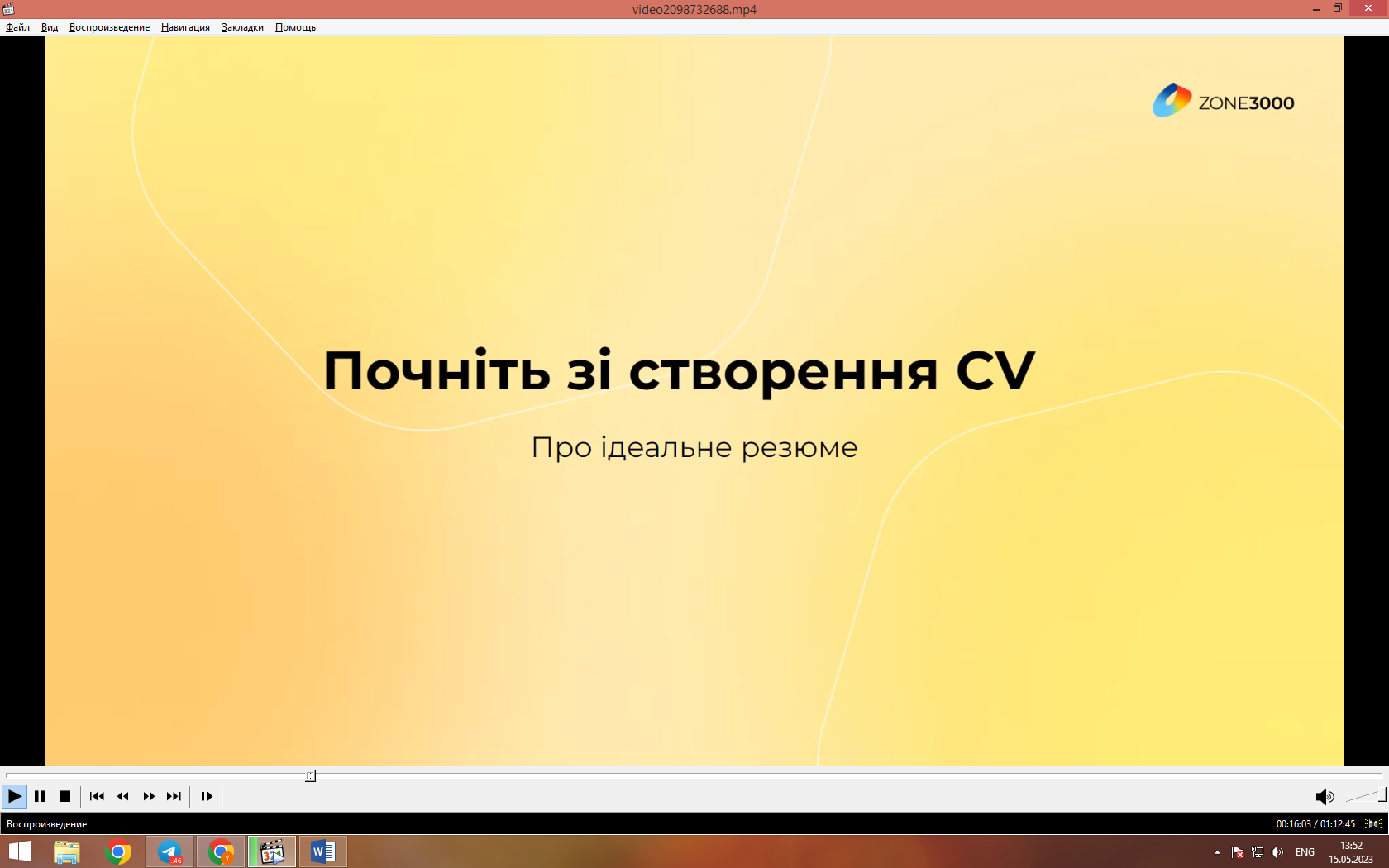Open the Вид menu
Viewport: 1389px width, 868px height.
click(50, 27)
